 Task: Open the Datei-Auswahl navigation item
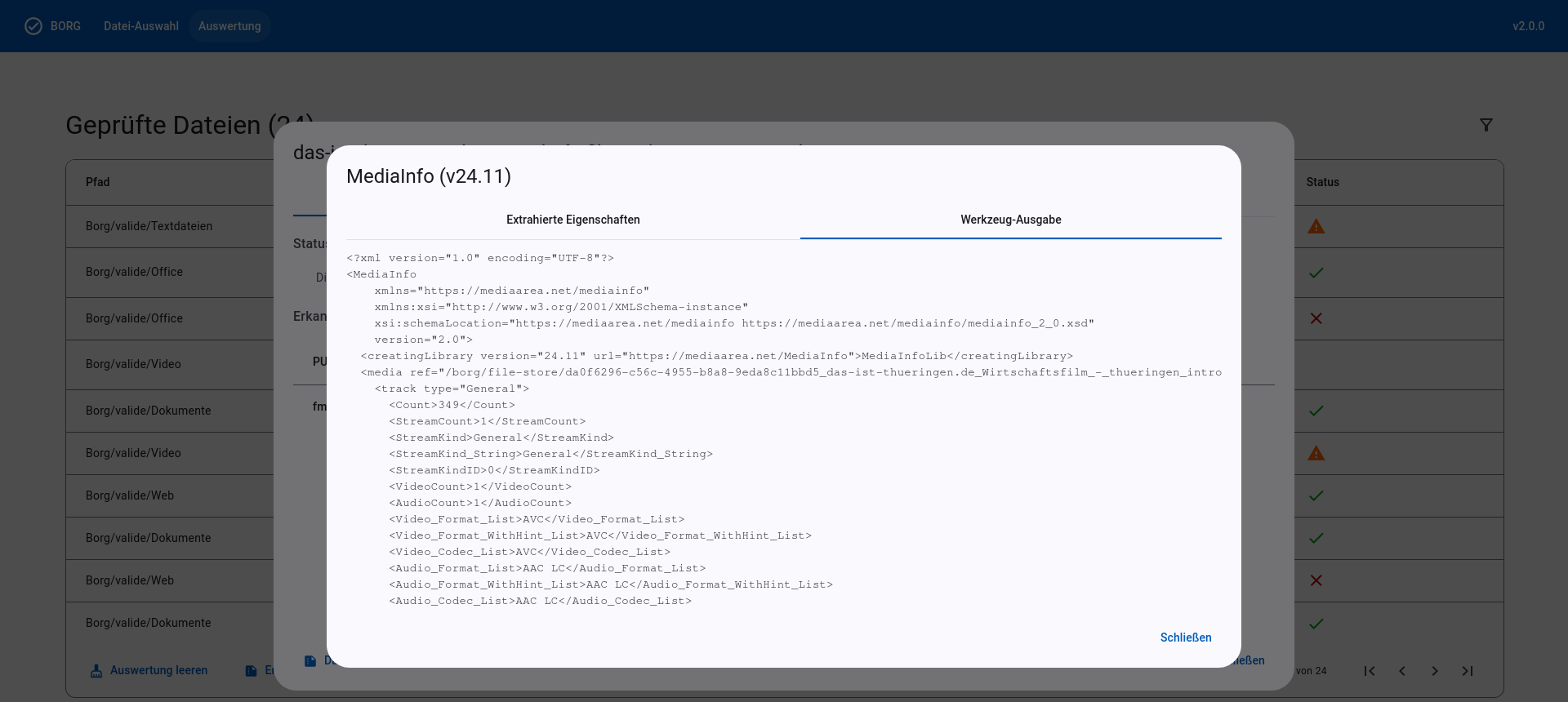[141, 26]
